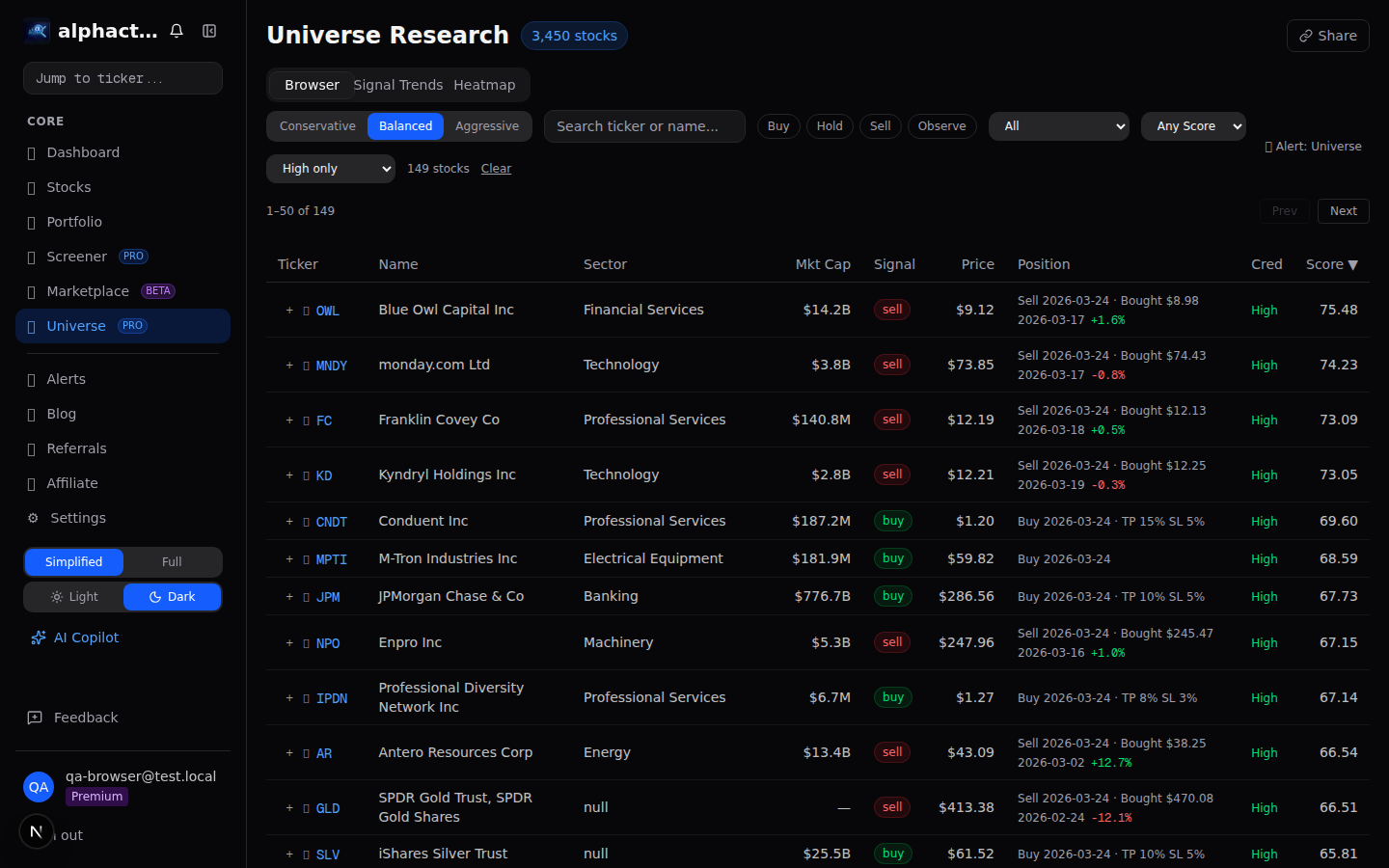The height and width of the screenshot is (868, 1389).
Task: Switch from Simplified to Full view
Action: (x=172, y=561)
